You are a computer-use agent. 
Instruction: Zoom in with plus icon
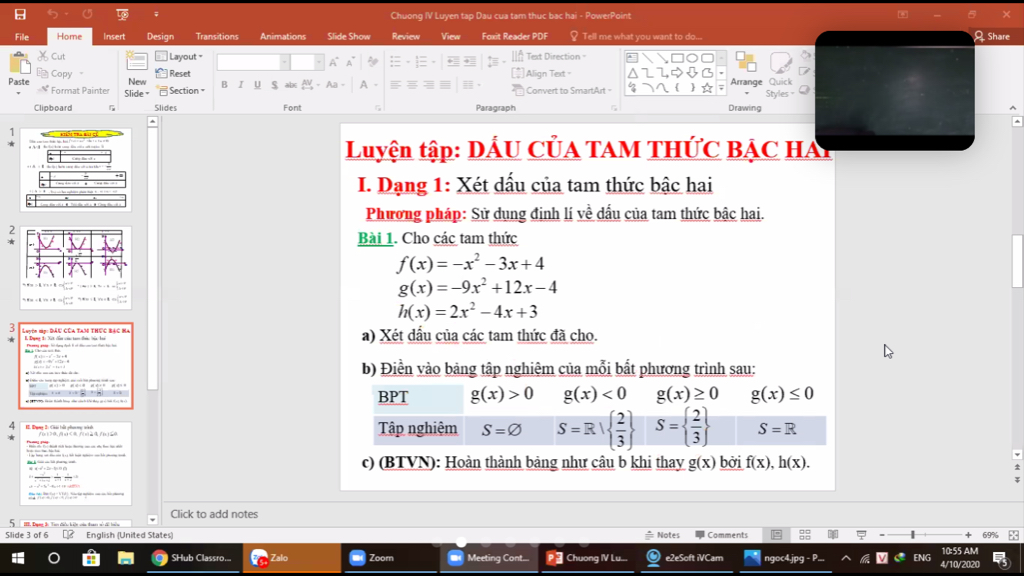tap(968, 535)
